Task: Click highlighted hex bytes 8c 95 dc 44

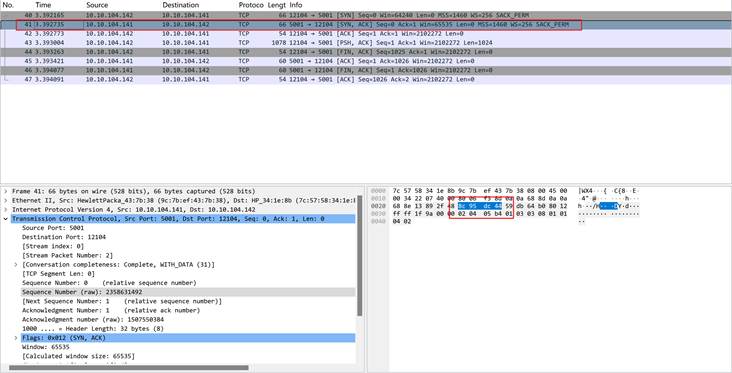Action: pyautogui.click(x=480, y=206)
